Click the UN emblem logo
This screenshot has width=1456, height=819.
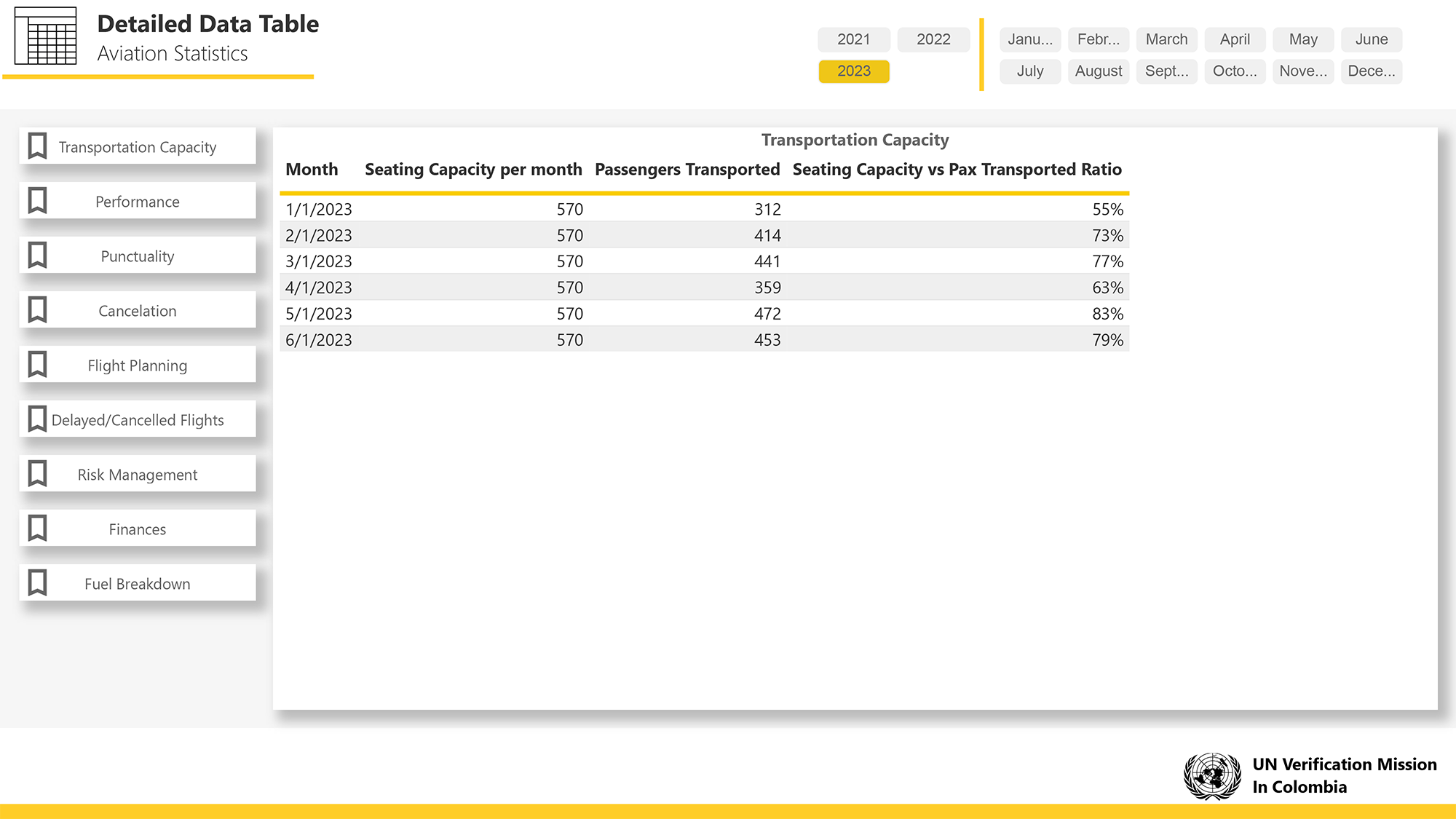click(1212, 776)
